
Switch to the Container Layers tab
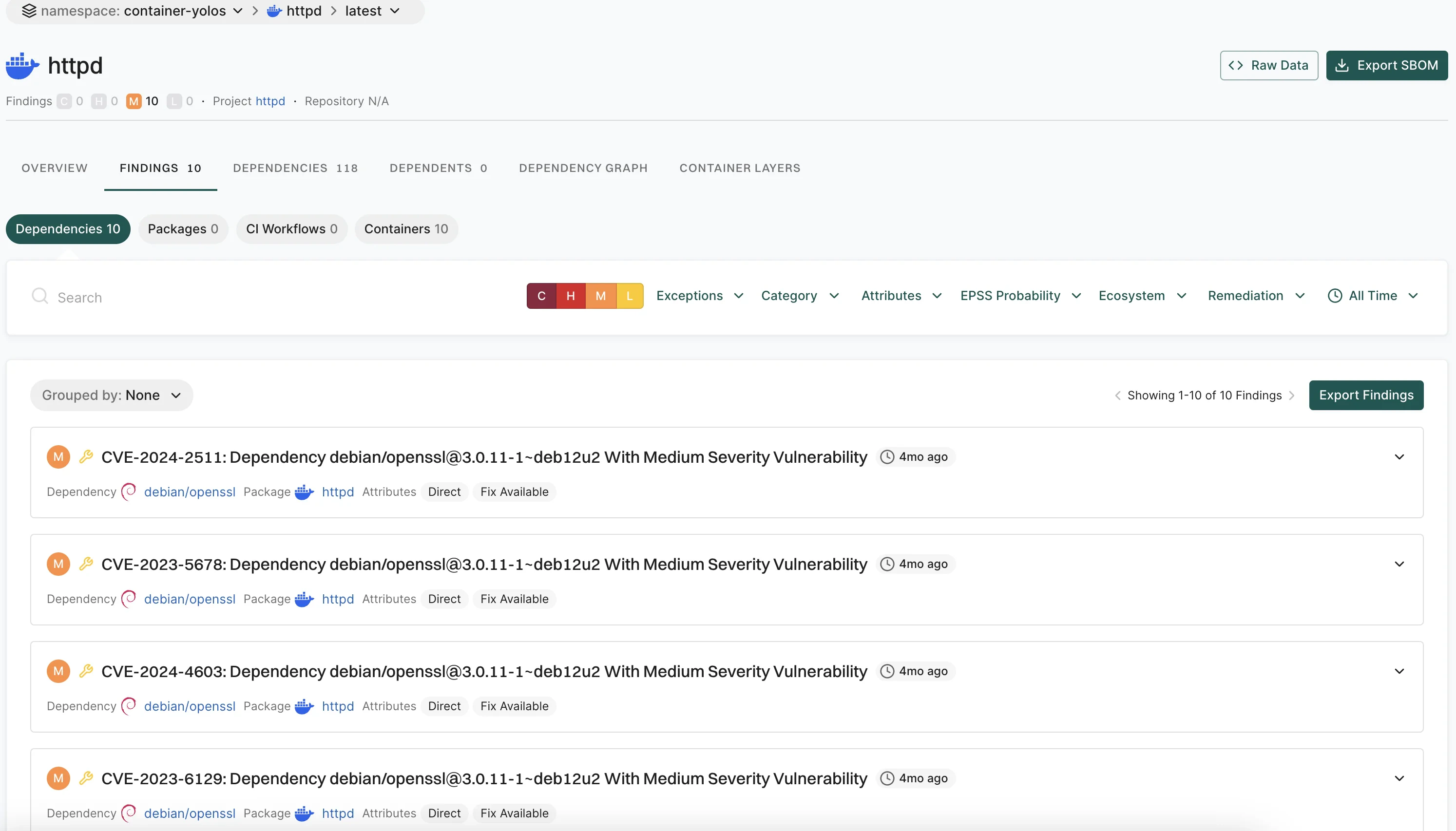click(x=739, y=168)
